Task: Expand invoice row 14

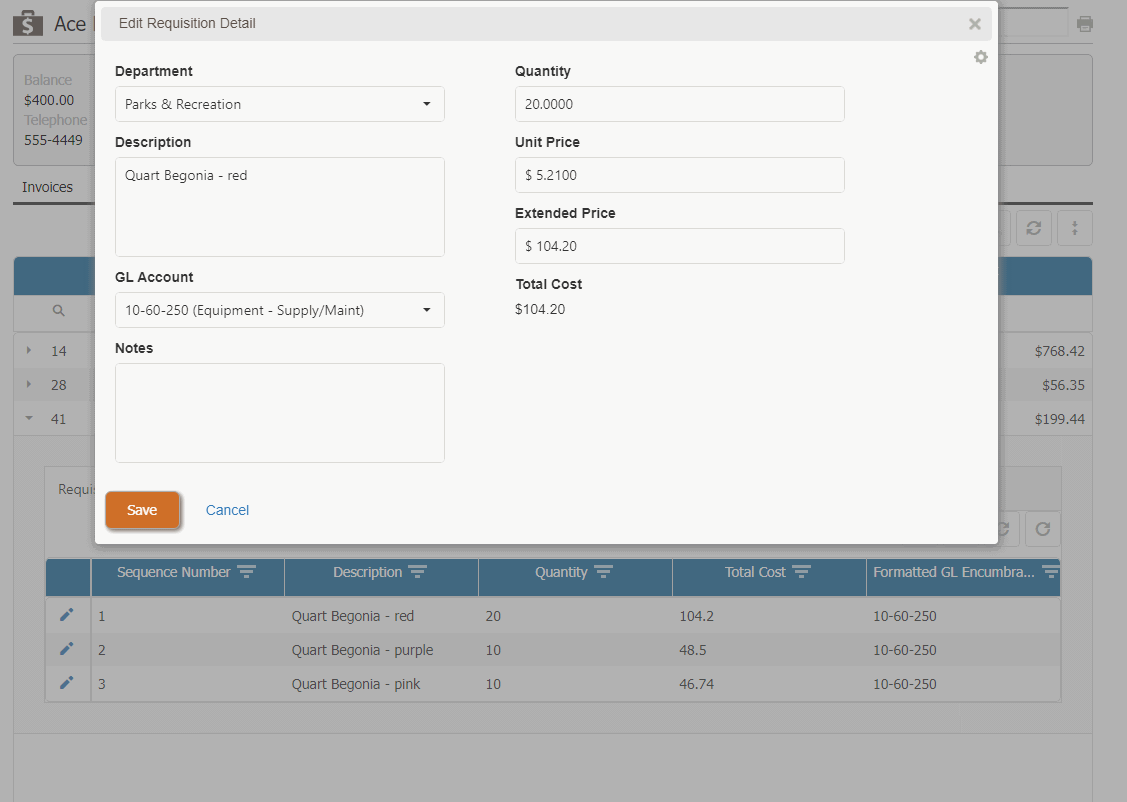Action: pyautogui.click(x=28, y=351)
